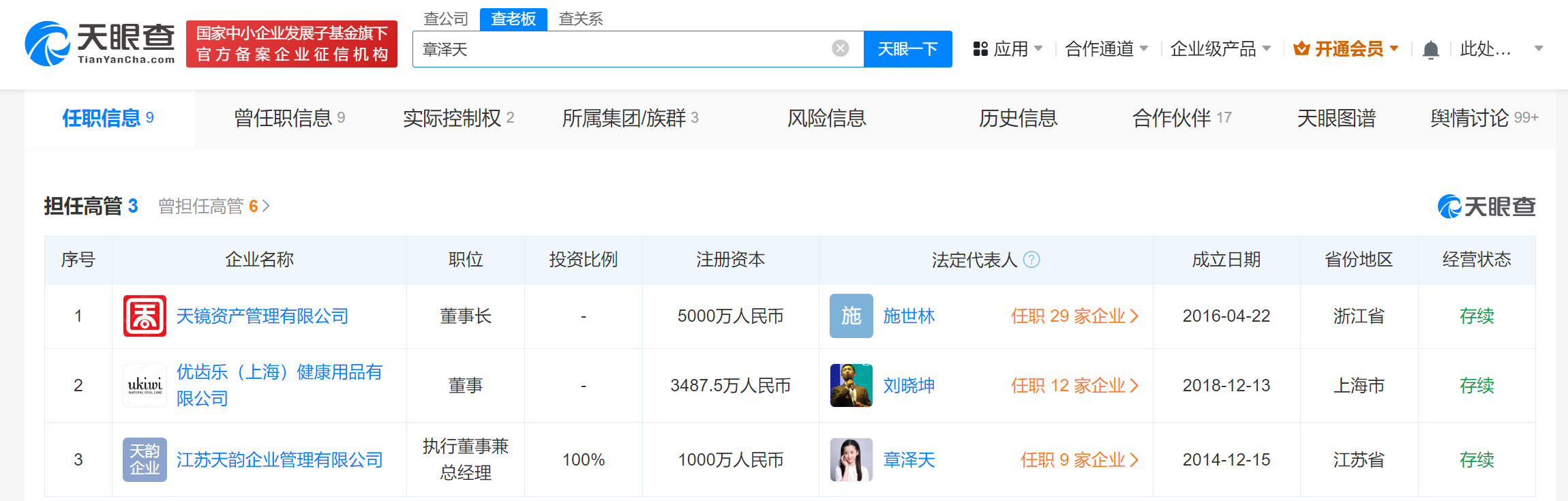The width and height of the screenshot is (1568, 501).
Task: Expand the 应用 dropdown menu
Action: (1008, 49)
